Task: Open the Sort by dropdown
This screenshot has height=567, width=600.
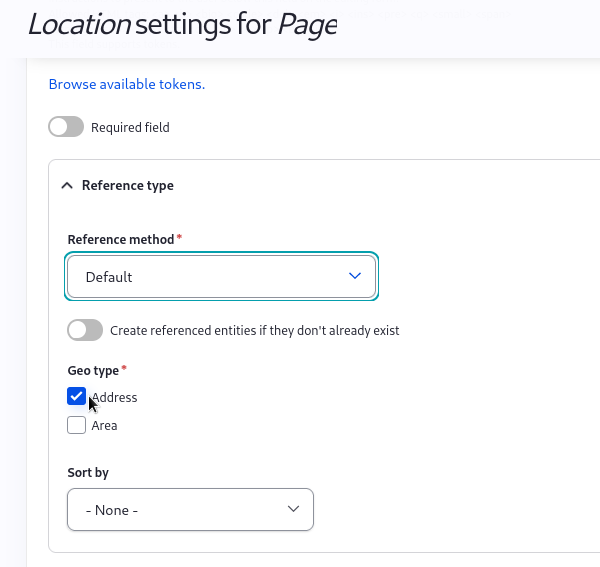Action: click(191, 509)
